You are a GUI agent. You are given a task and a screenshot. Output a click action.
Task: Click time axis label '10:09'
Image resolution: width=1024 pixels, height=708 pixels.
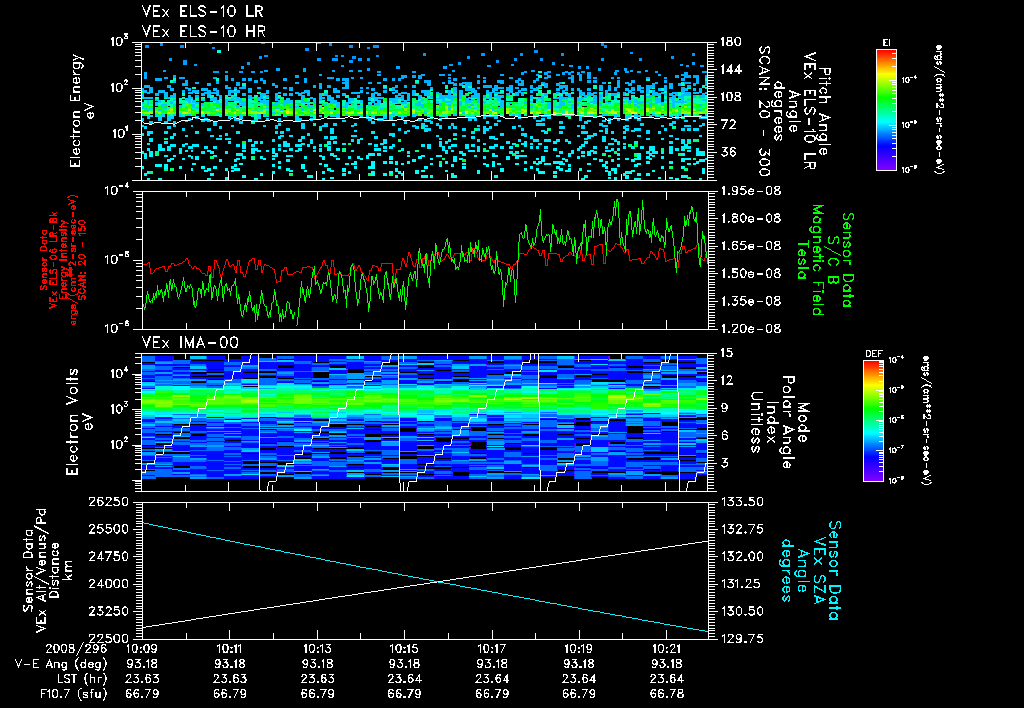point(142,649)
